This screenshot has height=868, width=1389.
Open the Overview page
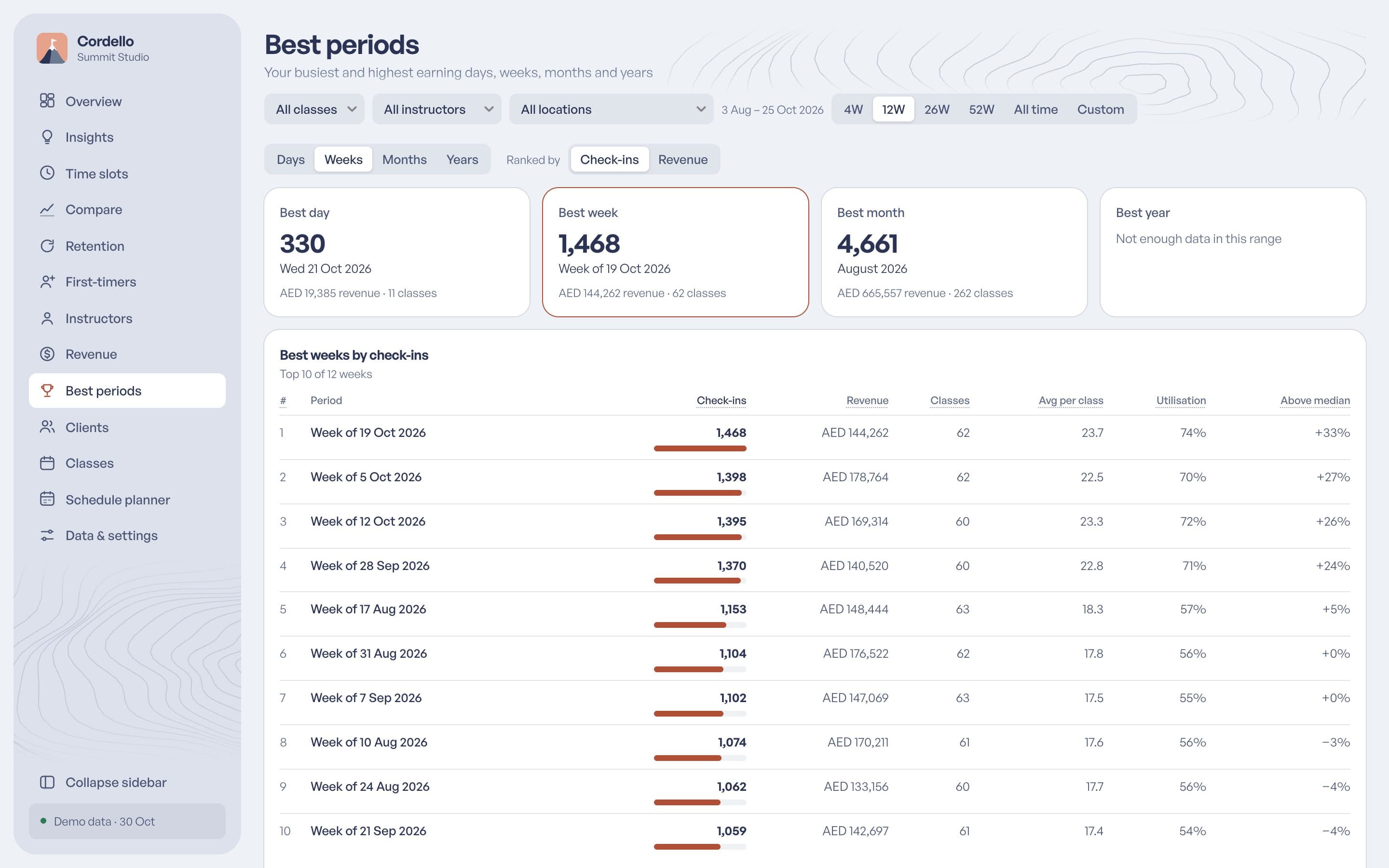pyautogui.click(x=127, y=101)
